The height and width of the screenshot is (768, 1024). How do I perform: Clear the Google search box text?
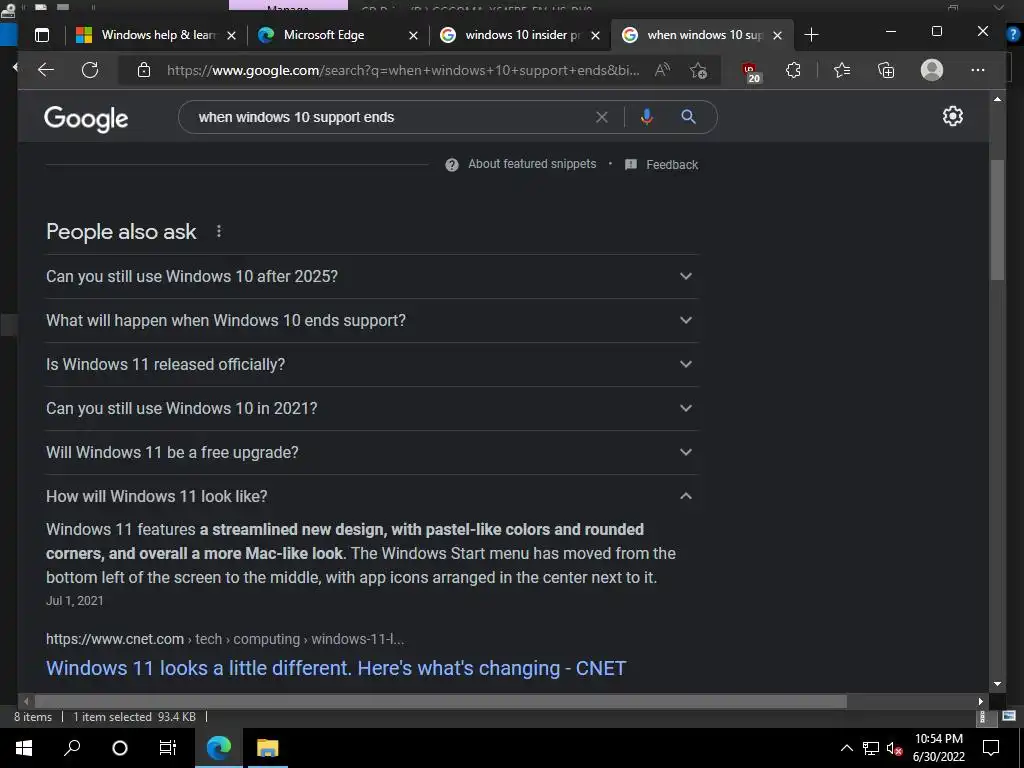tap(601, 118)
